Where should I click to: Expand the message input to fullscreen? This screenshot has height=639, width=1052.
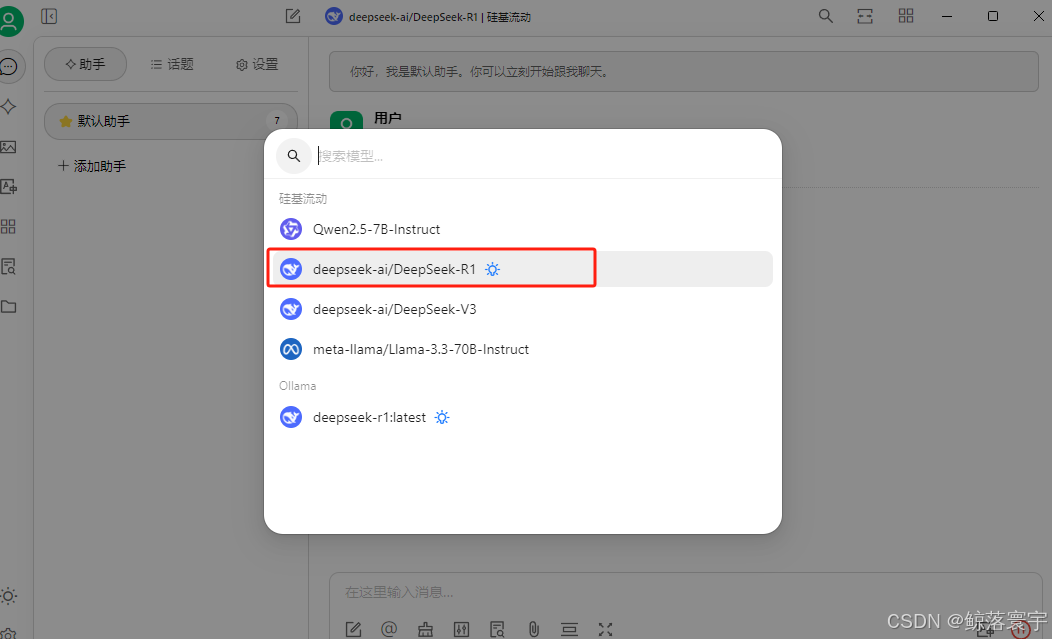[x=605, y=629]
